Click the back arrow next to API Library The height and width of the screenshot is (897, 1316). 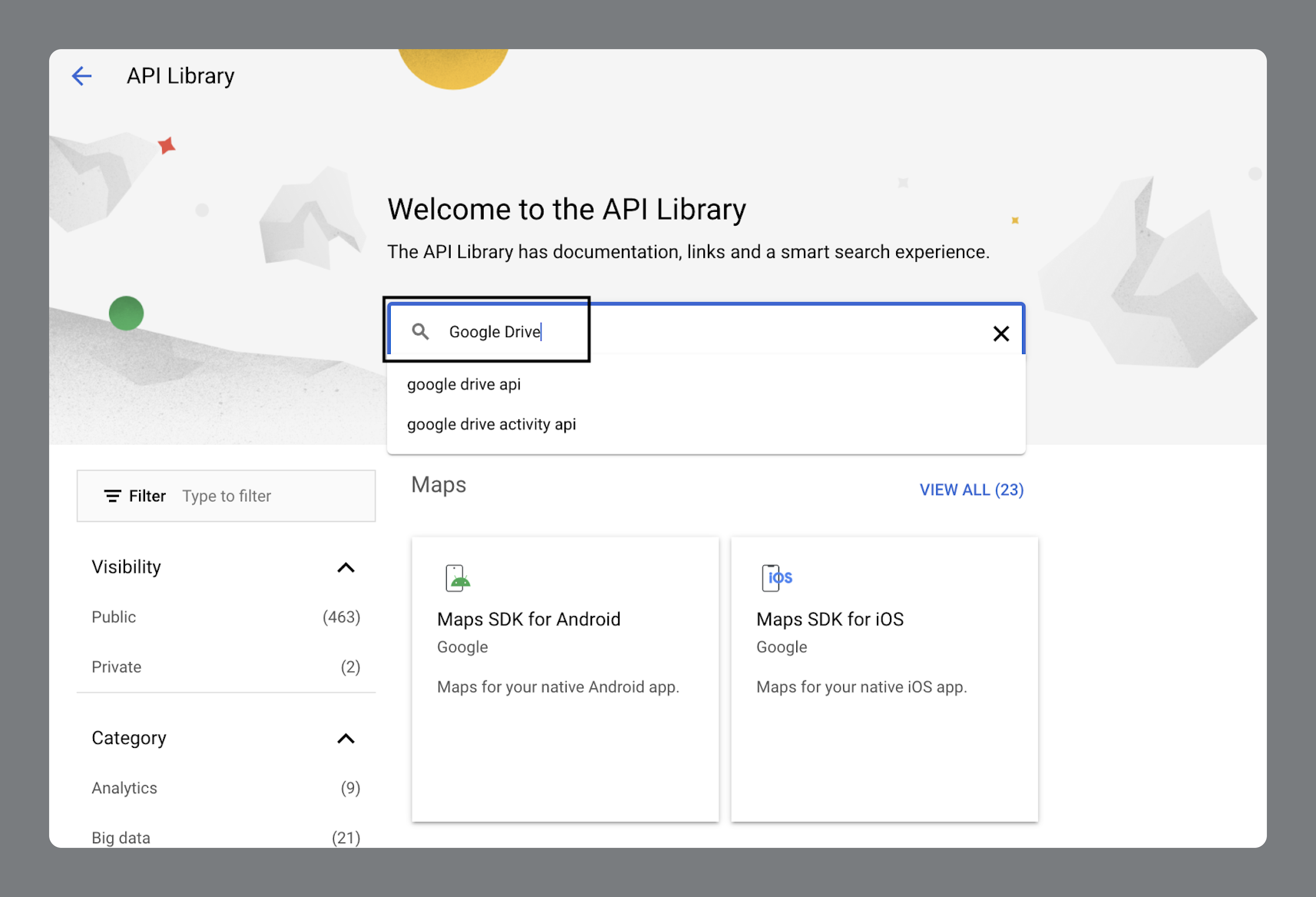[81, 76]
